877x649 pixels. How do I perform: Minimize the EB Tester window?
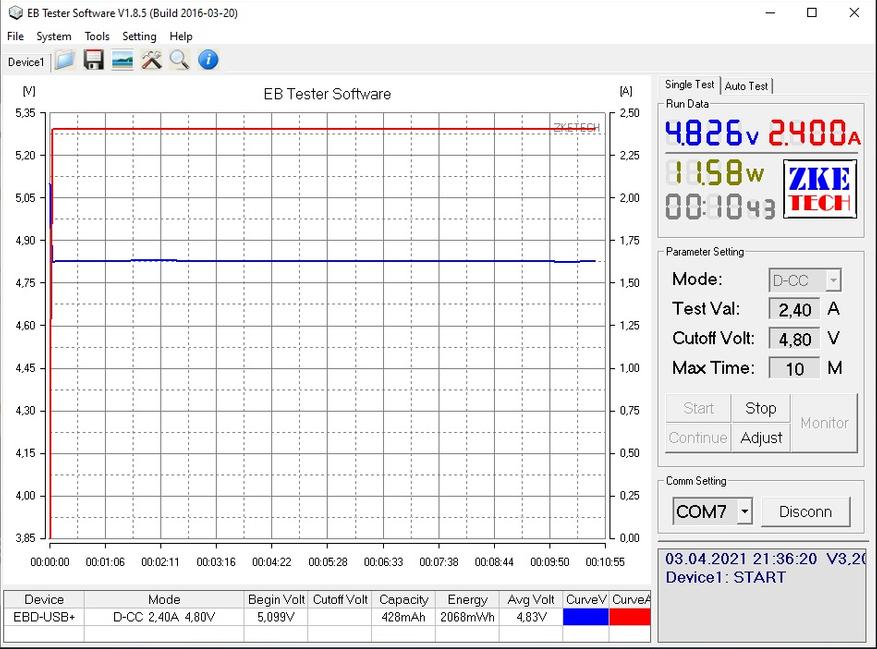point(770,13)
